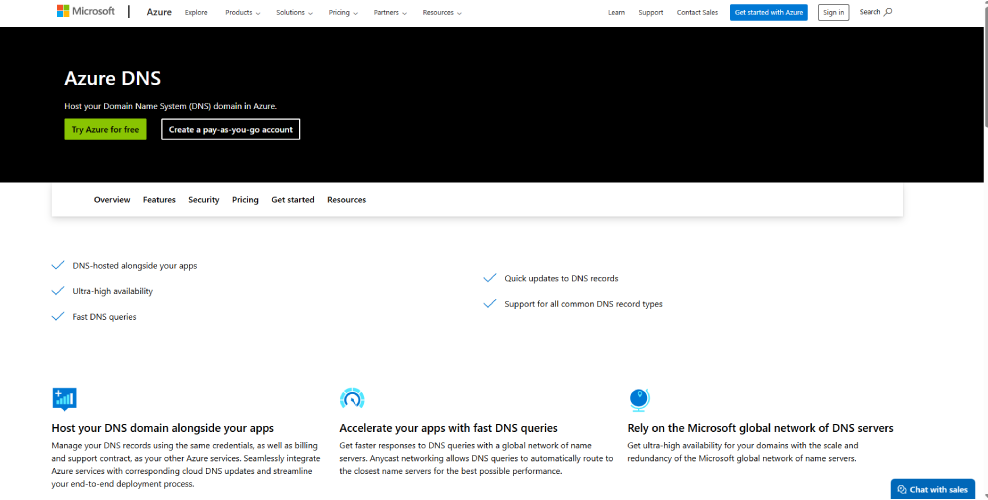Click the global network globe icon
The image size is (988, 500).
pos(639,399)
